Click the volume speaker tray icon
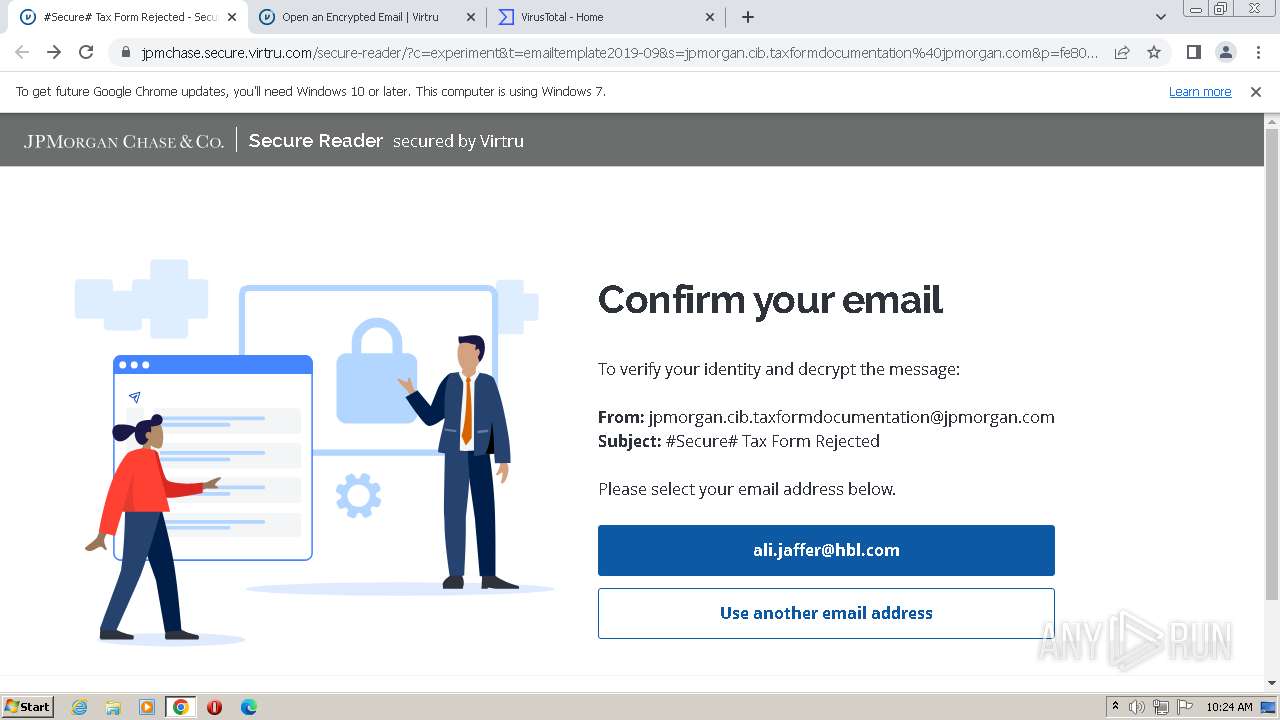 (1137, 707)
